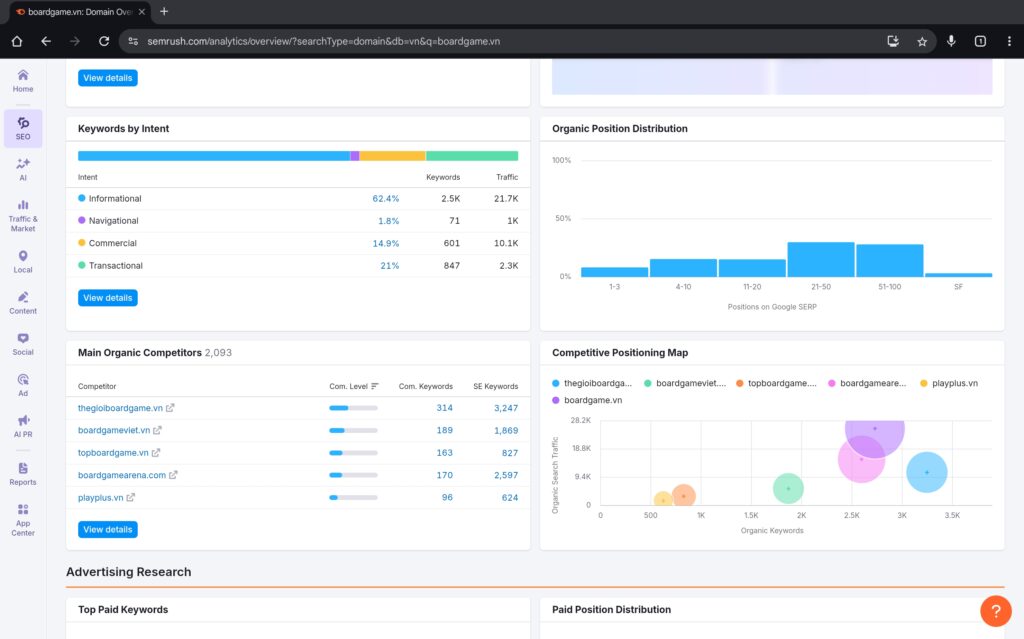
Task: Expand the browser Chrome menu
Action: [x=1009, y=42]
